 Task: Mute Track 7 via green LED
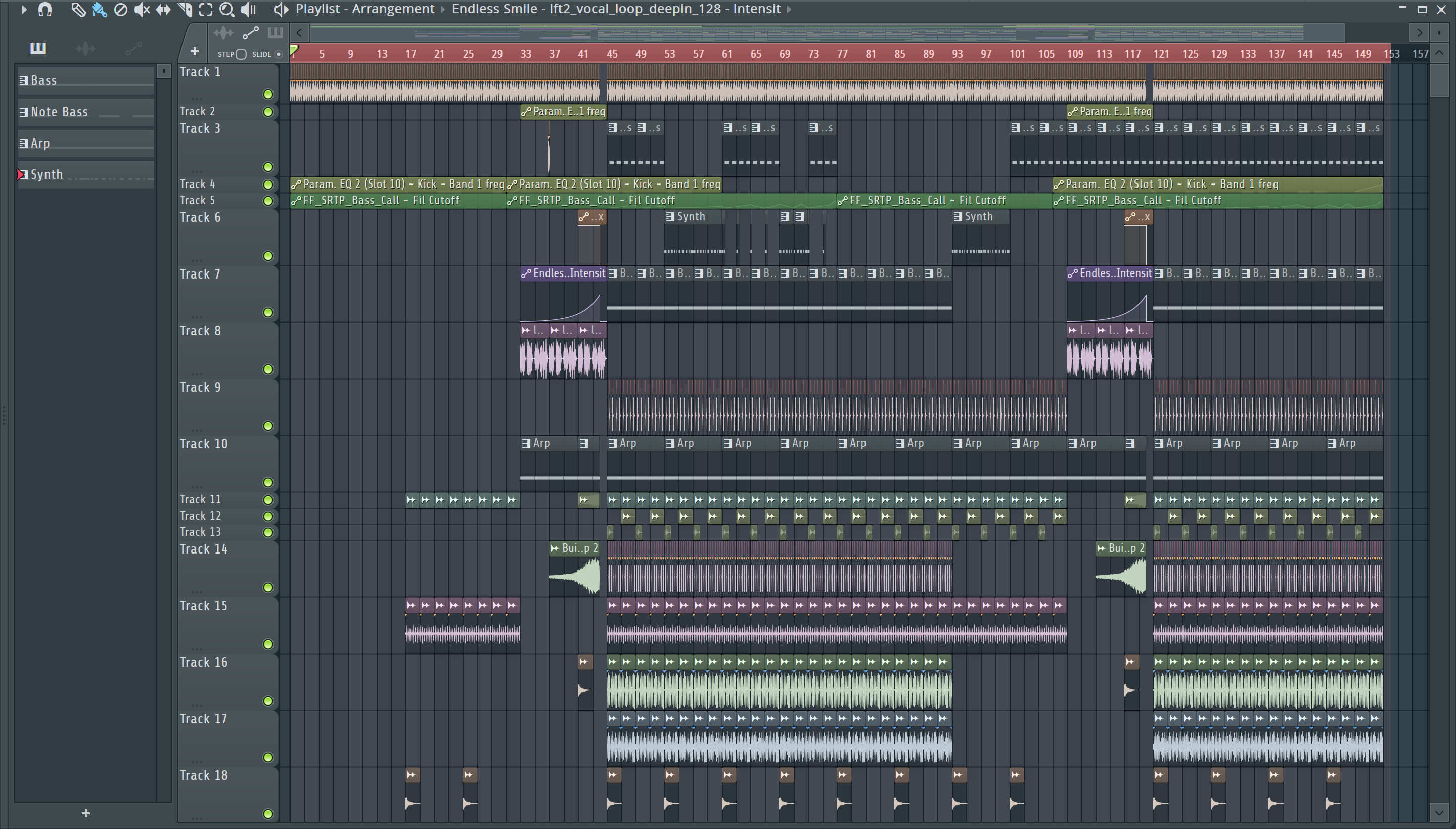click(x=268, y=313)
